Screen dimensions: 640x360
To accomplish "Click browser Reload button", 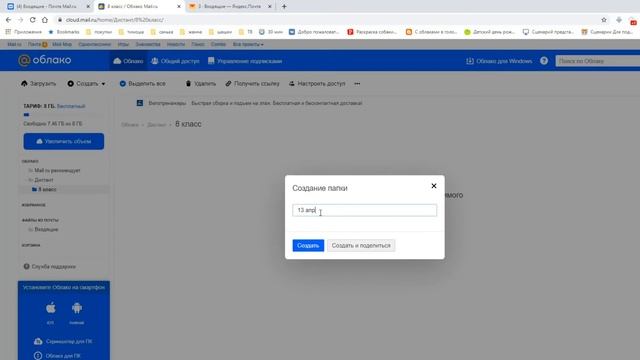I will pos(33,20).
